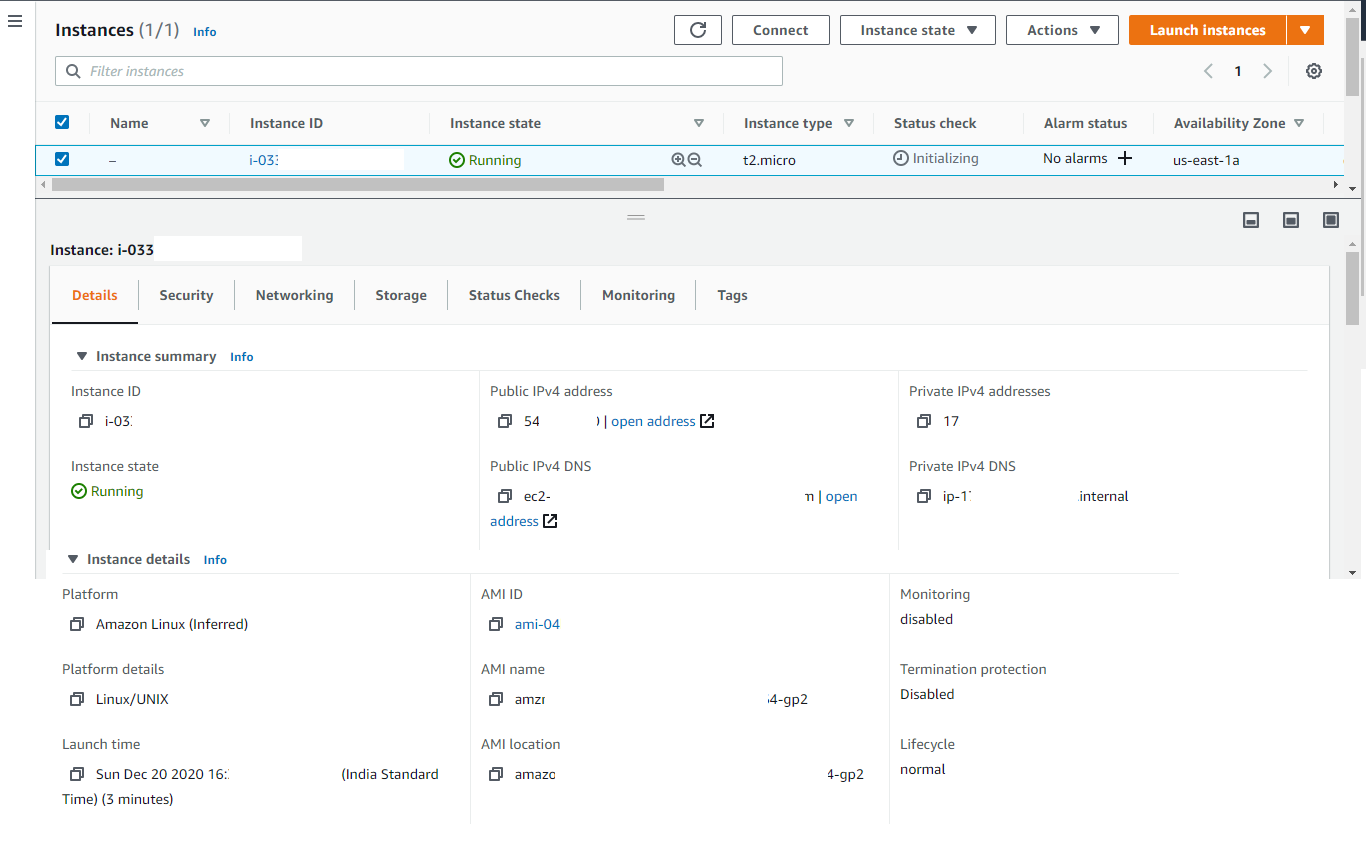Click the t2.micro instance type cell
The image size is (1366, 860).
tap(769, 160)
